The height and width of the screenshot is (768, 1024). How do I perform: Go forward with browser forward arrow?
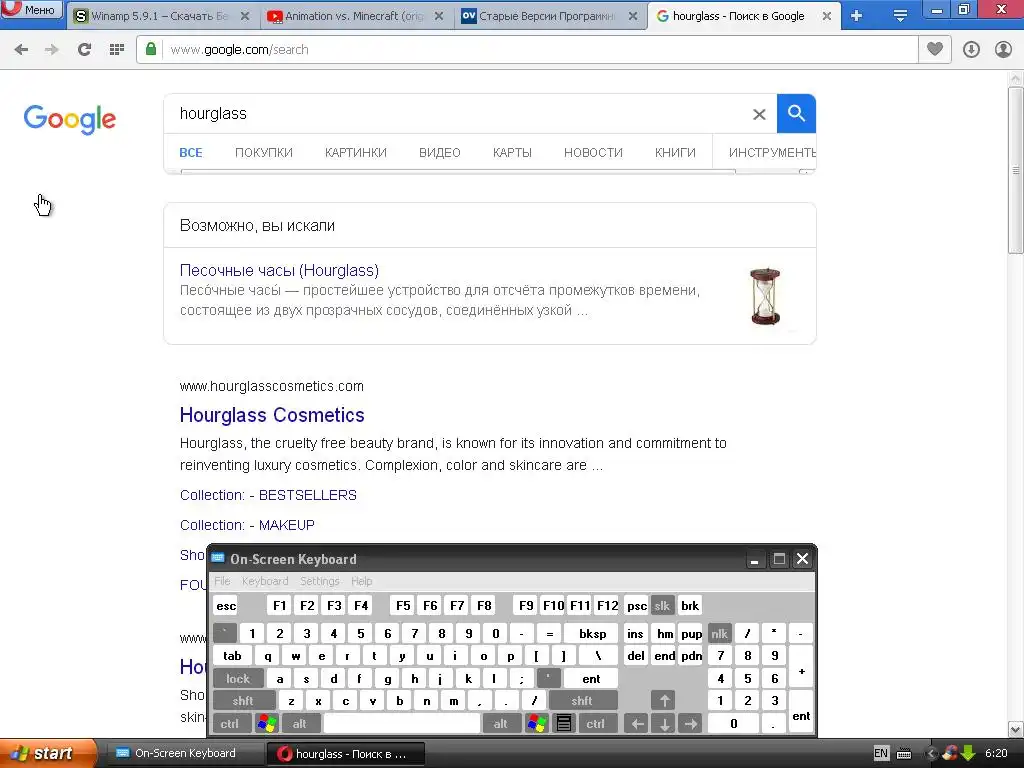click(52, 50)
